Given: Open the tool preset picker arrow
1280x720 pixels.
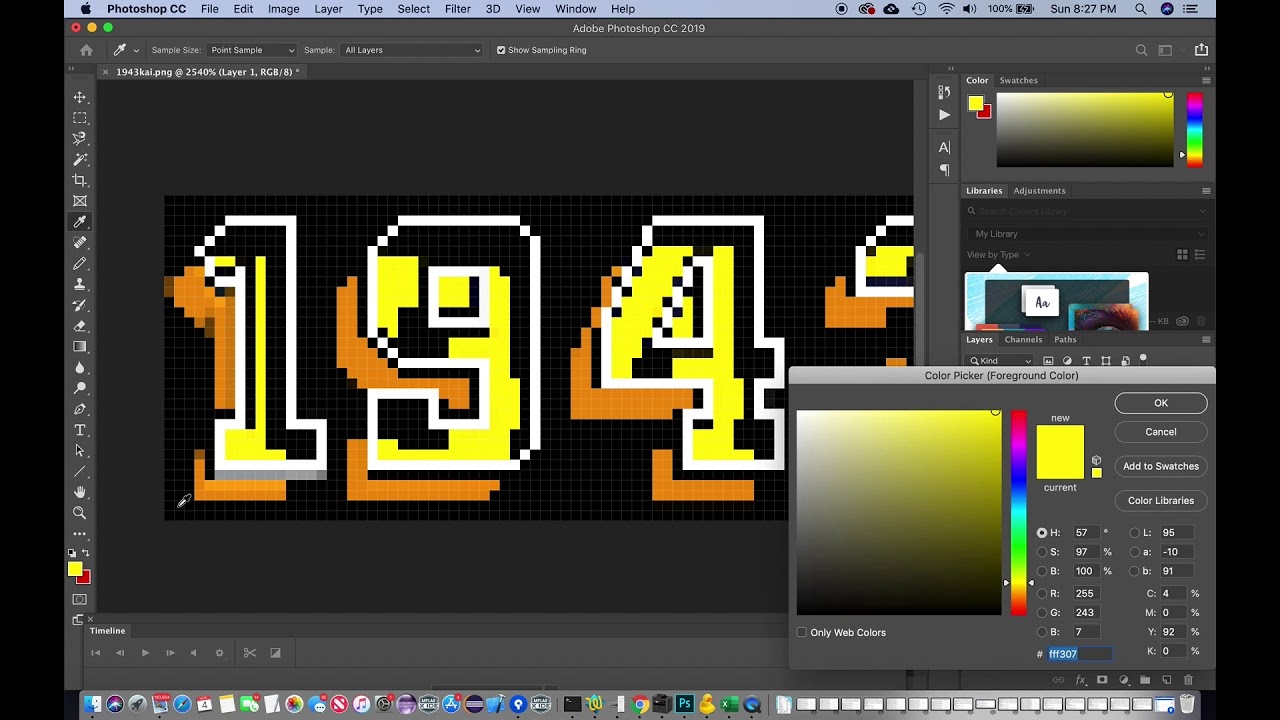Looking at the screenshot, I should (136, 50).
